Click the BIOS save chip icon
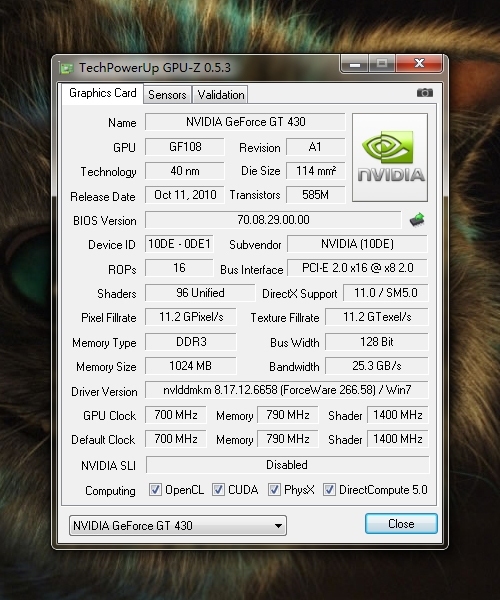 [x=417, y=220]
